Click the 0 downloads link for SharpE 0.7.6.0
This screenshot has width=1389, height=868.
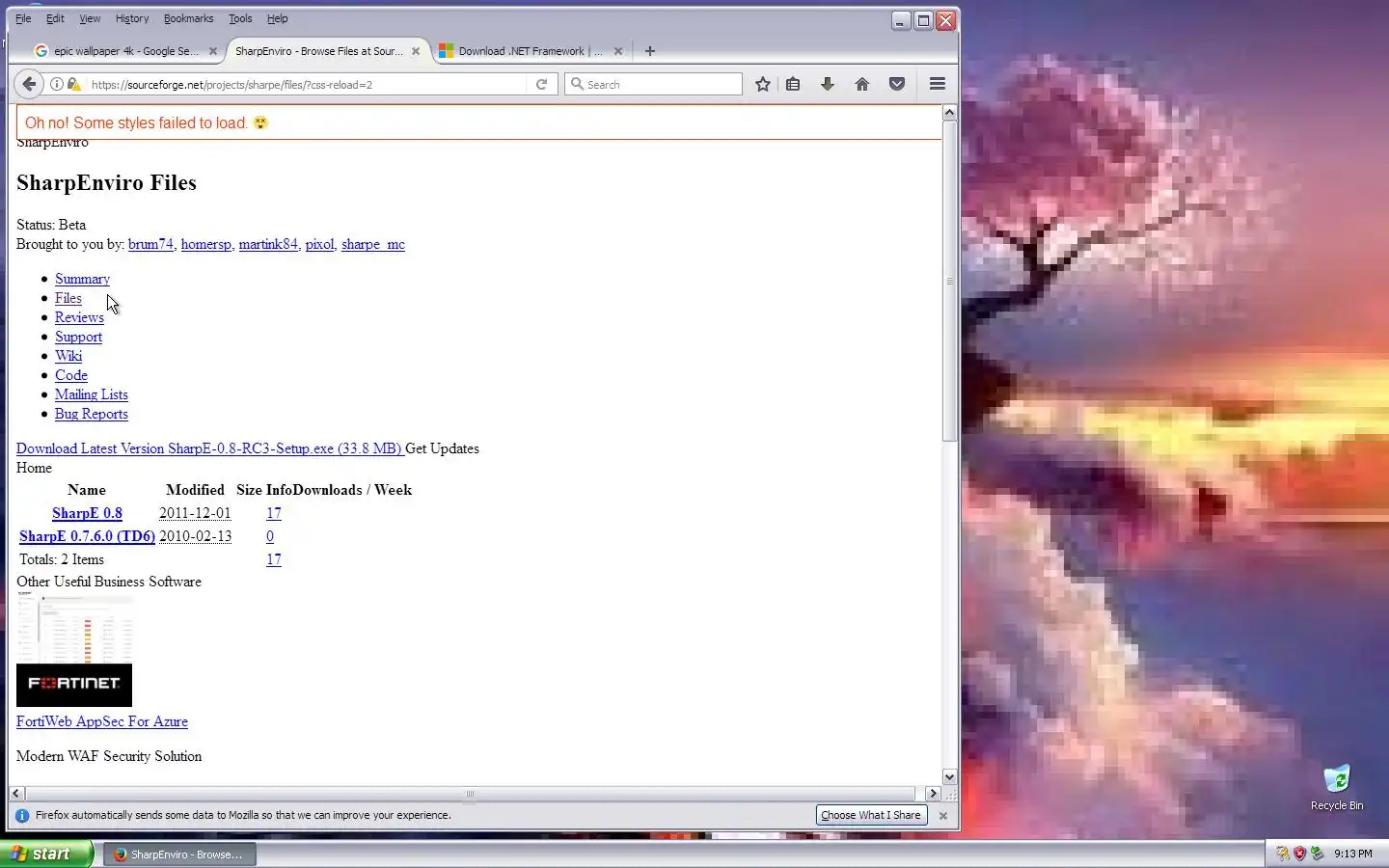point(270,536)
